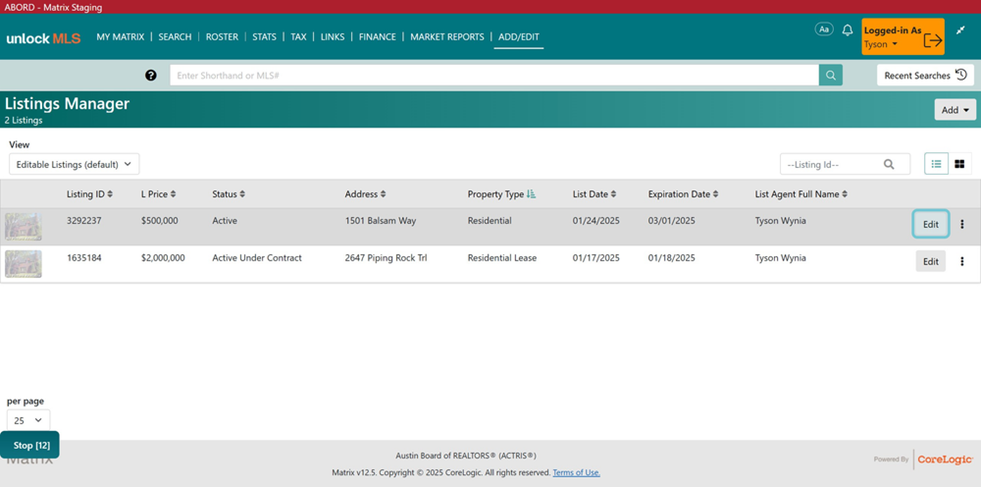
Task: Click the unlock MLS logo
Action: point(43,38)
